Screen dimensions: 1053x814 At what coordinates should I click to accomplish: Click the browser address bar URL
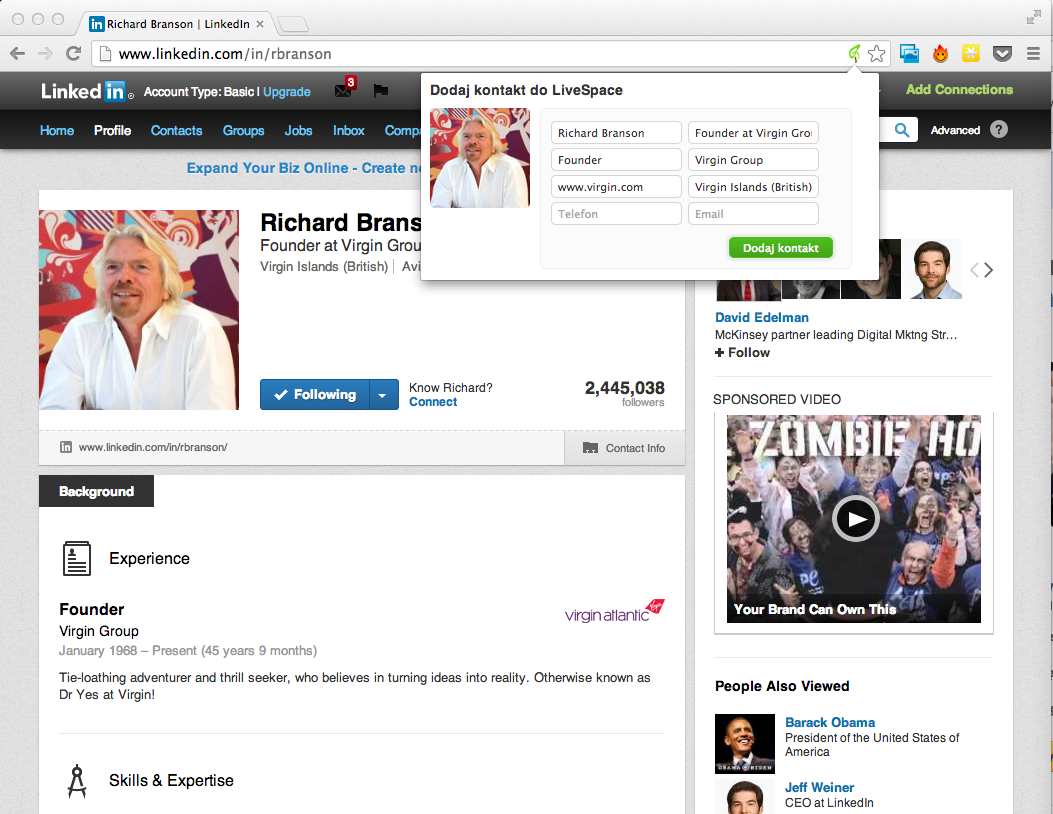point(225,54)
